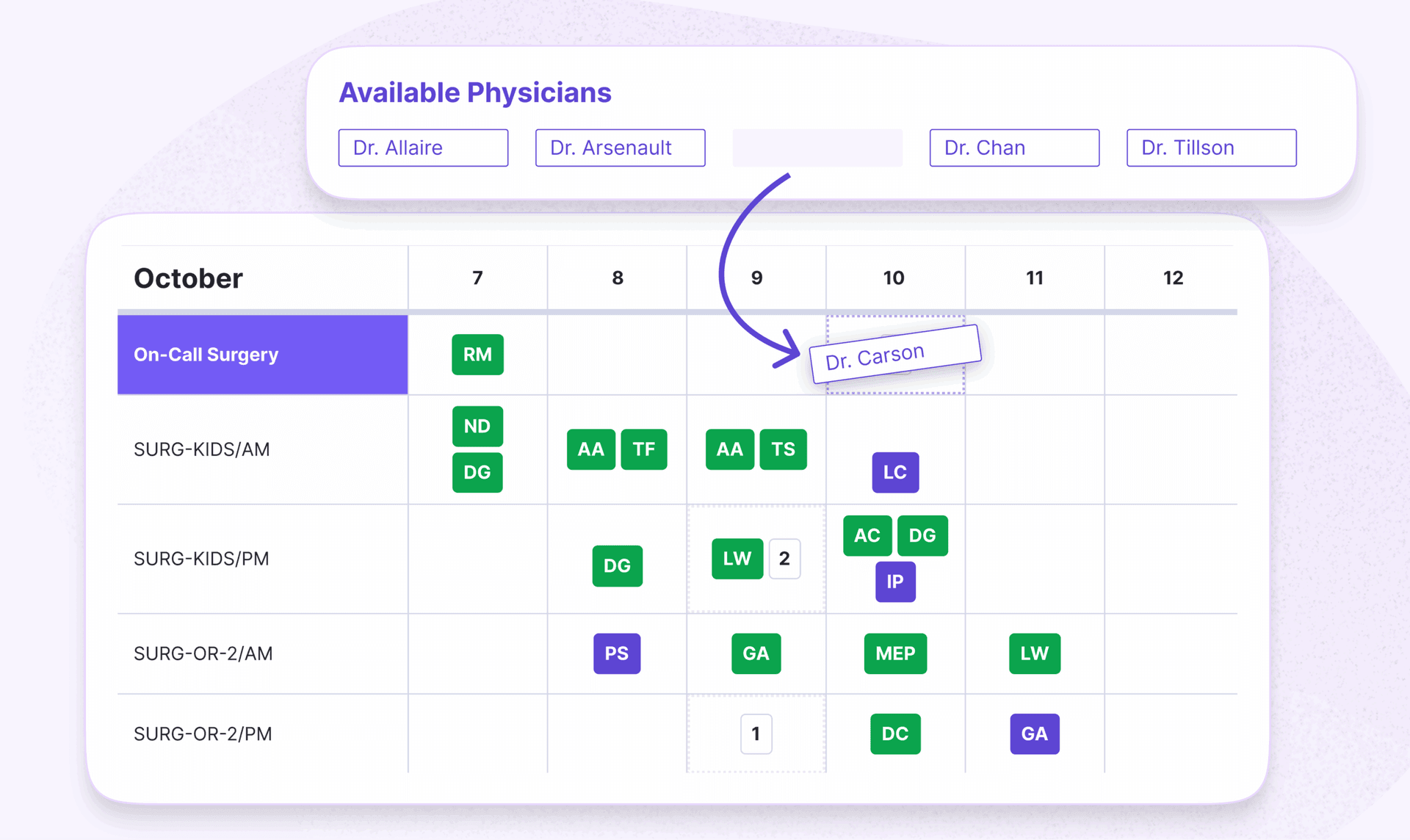
Task: Expand the 1 open slot in SURG-OR-2/PM
Action: point(756,734)
